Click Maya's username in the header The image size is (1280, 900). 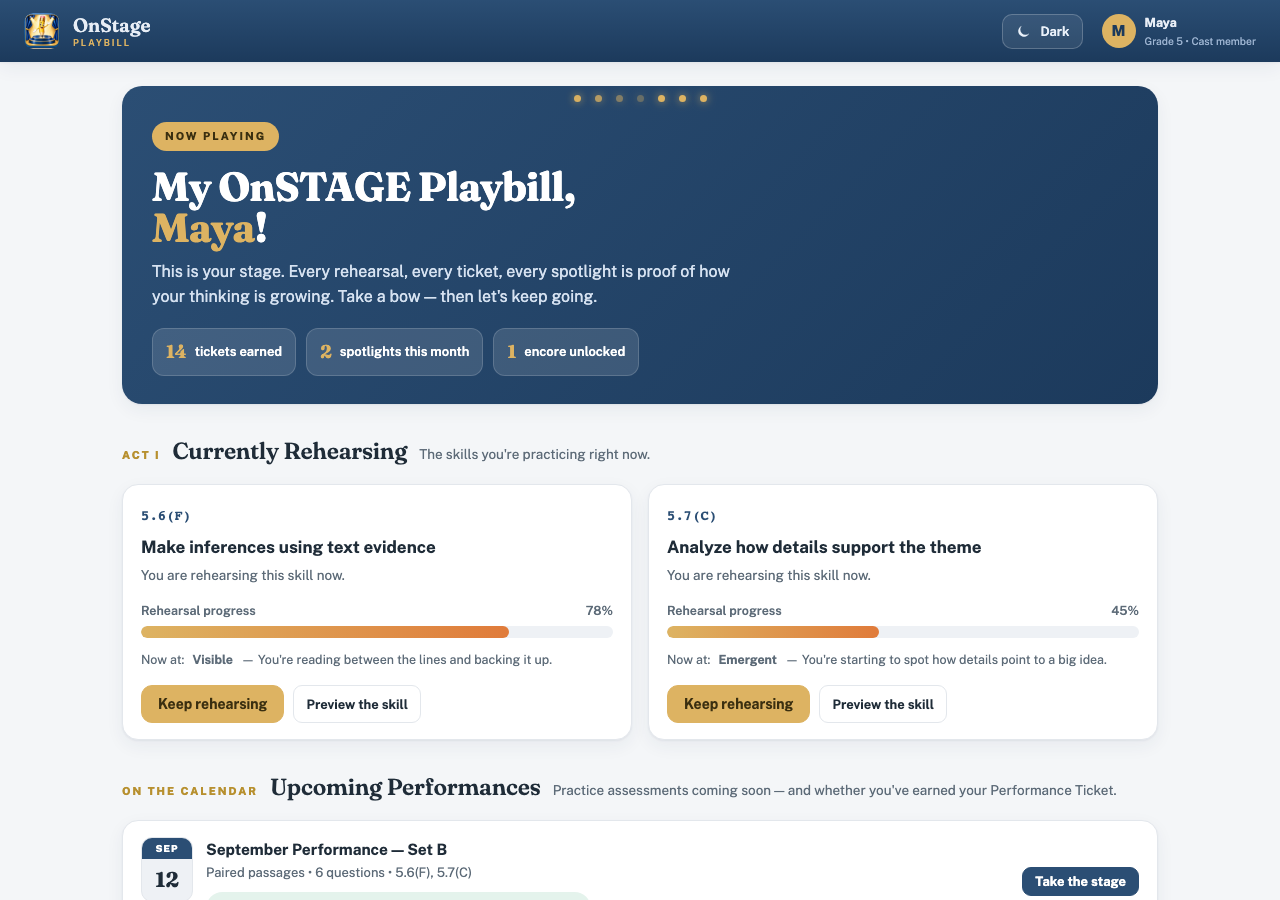[x=1160, y=22]
